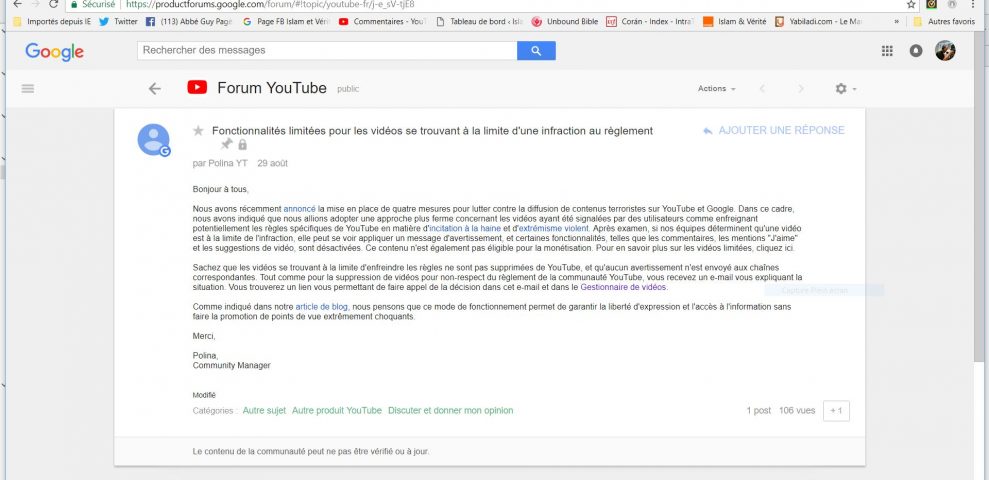Star this forum topic
Viewport: 989px width, 480px height.
point(198,131)
